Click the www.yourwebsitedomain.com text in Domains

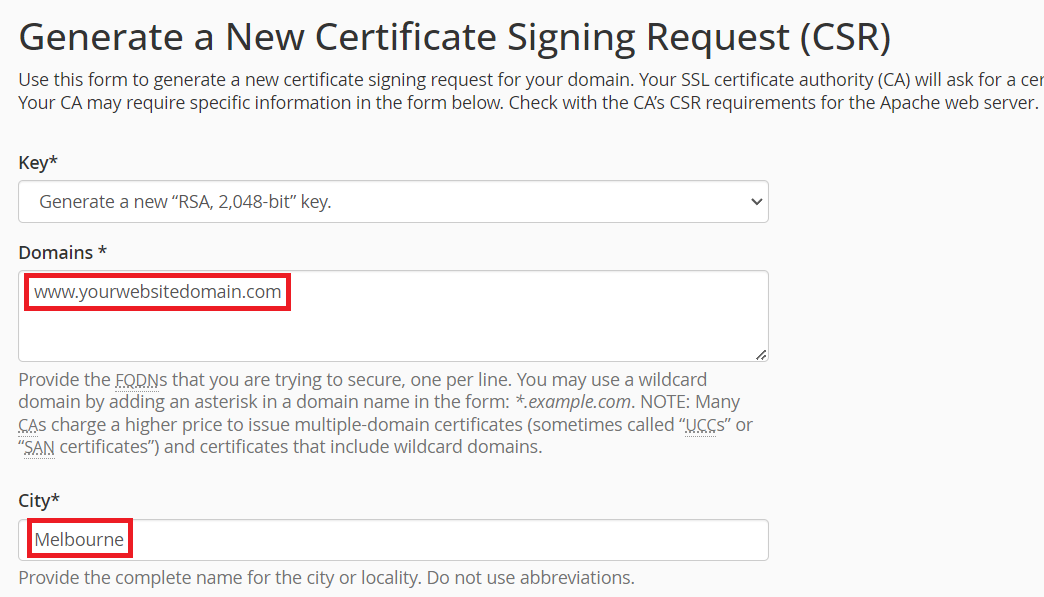point(157,293)
